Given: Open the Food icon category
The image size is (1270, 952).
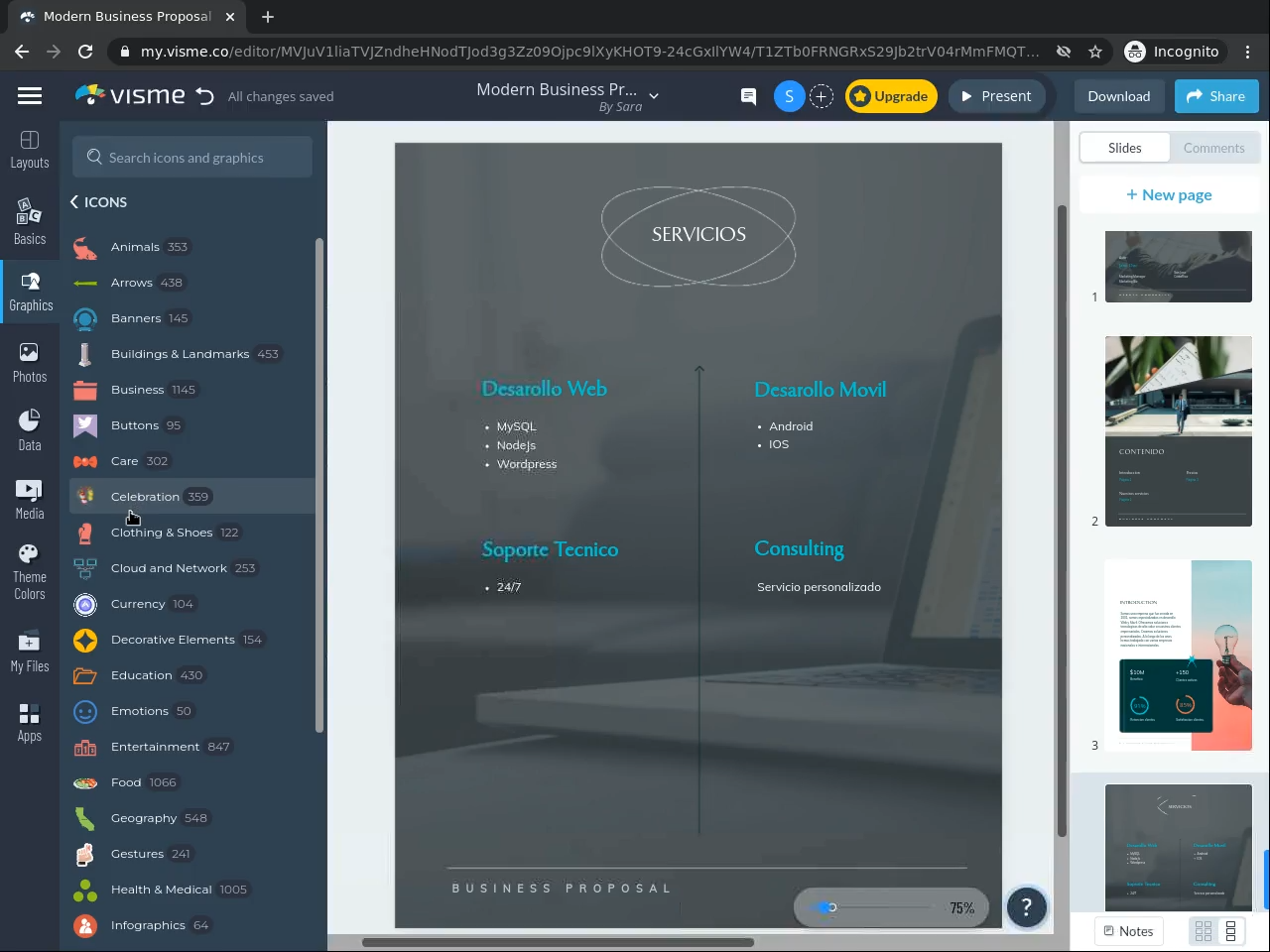Looking at the screenshot, I should pos(191,782).
